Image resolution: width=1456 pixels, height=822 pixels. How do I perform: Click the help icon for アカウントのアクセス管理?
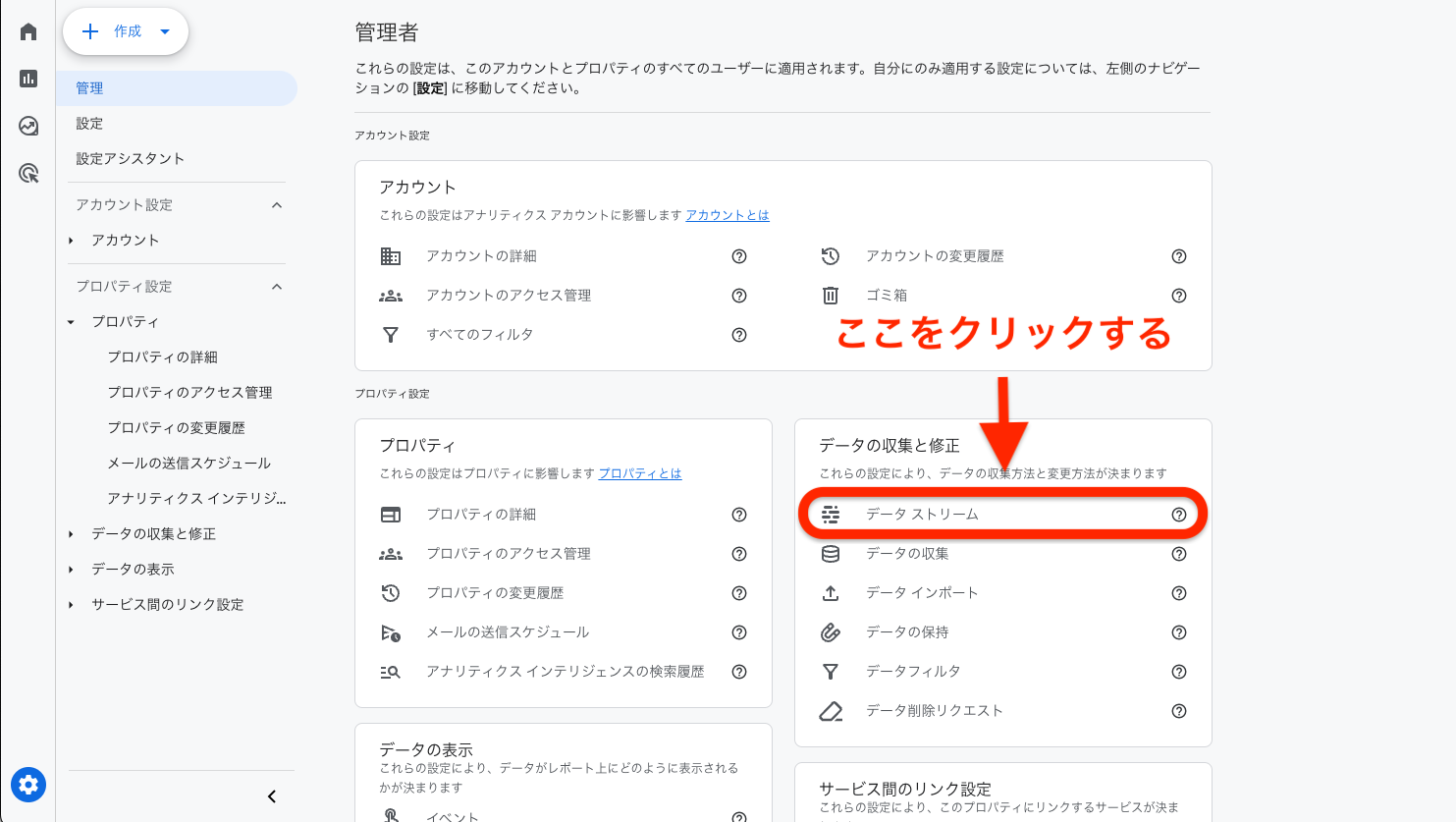[x=739, y=296]
